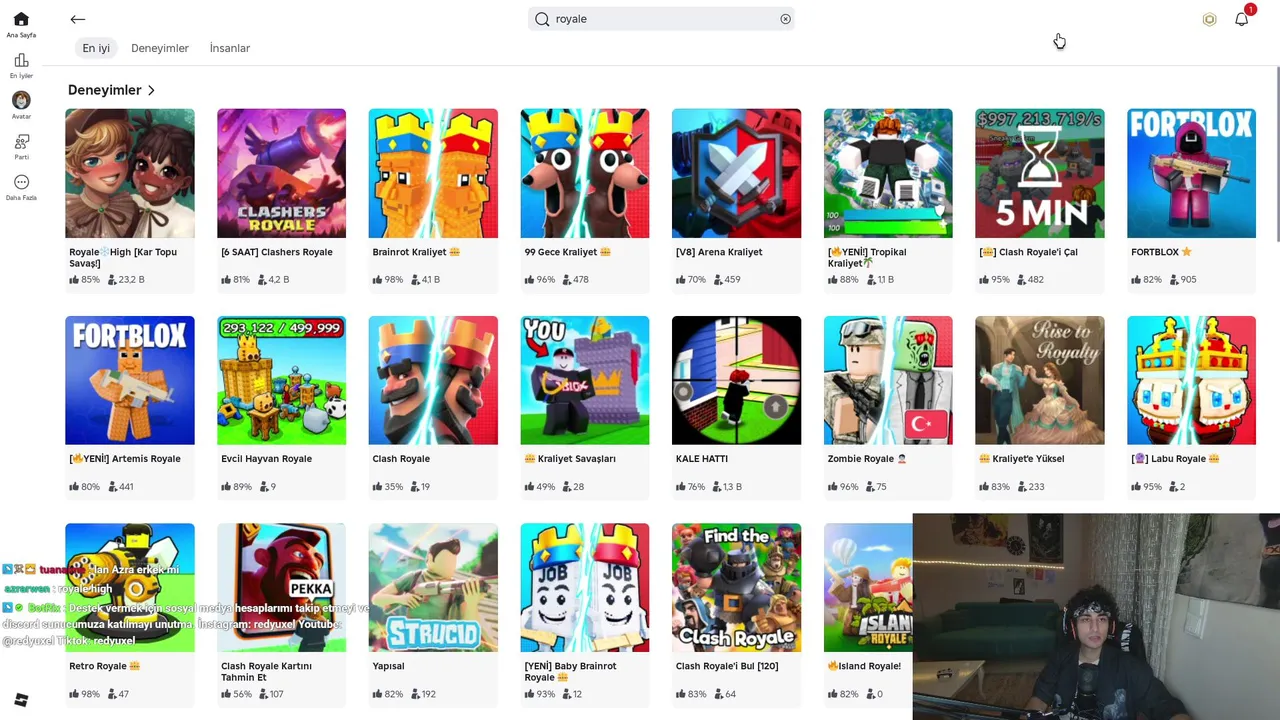Open the KALE HATTI game thumbnail
Screen dimensions: 1280x720
coord(736,380)
